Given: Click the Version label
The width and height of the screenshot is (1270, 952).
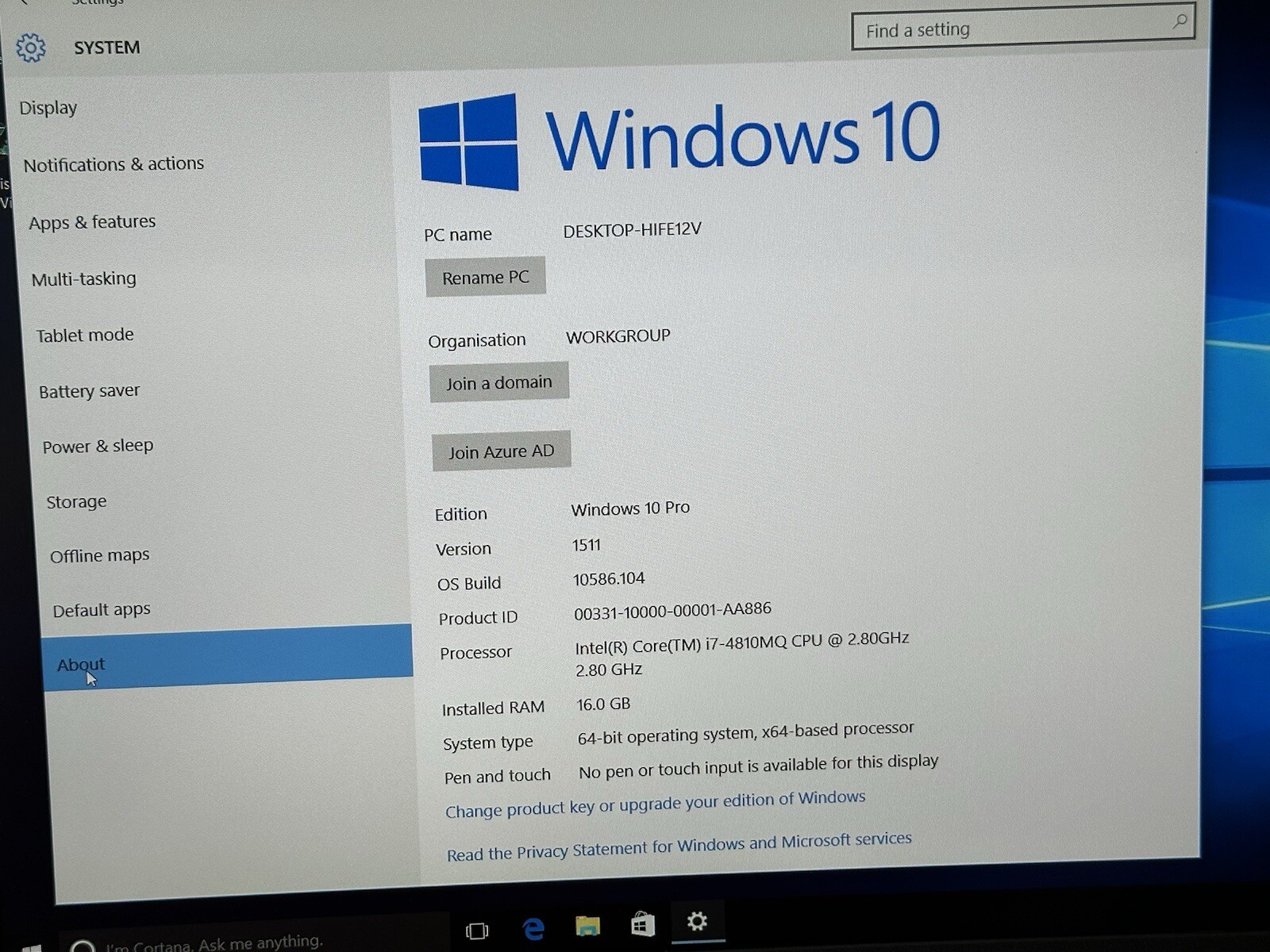Looking at the screenshot, I should click(x=464, y=549).
